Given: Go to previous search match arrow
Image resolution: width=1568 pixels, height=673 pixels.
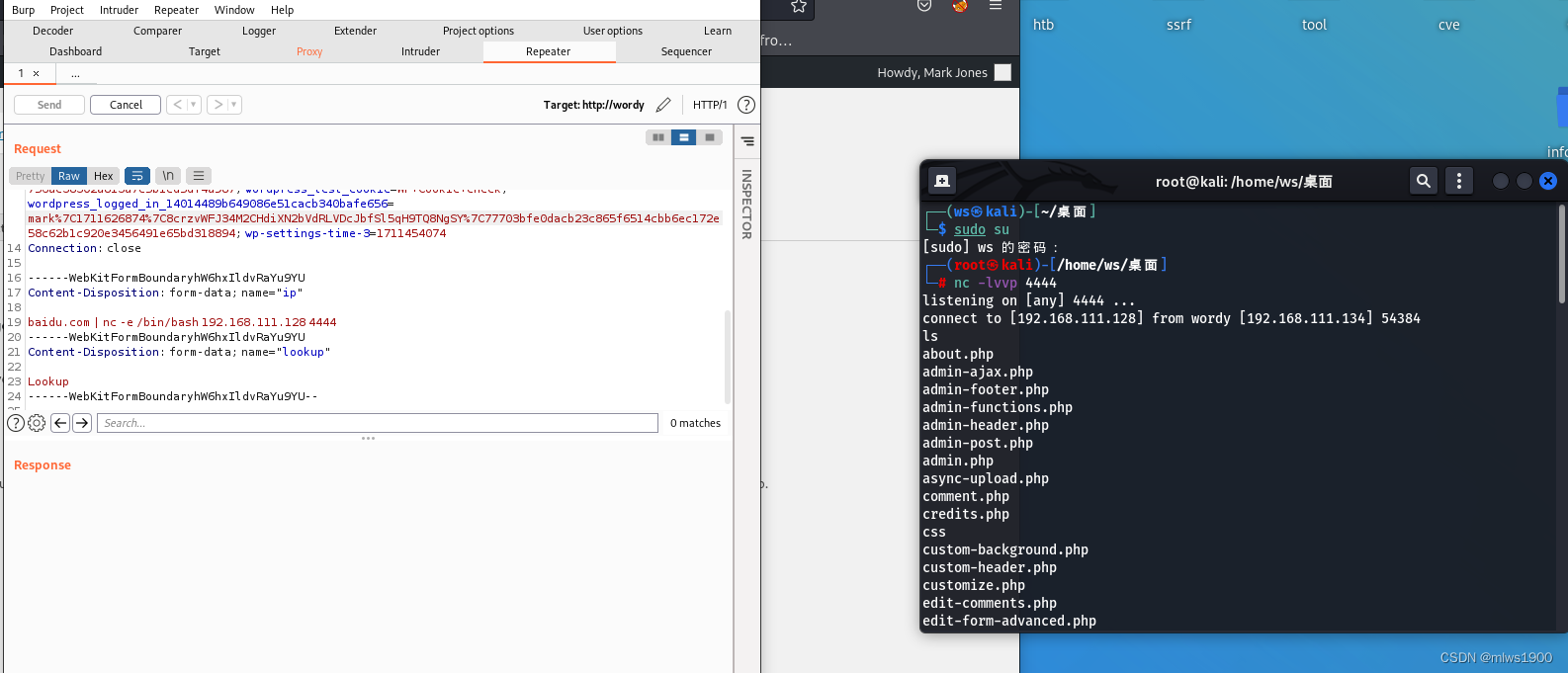Looking at the screenshot, I should coord(60,423).
